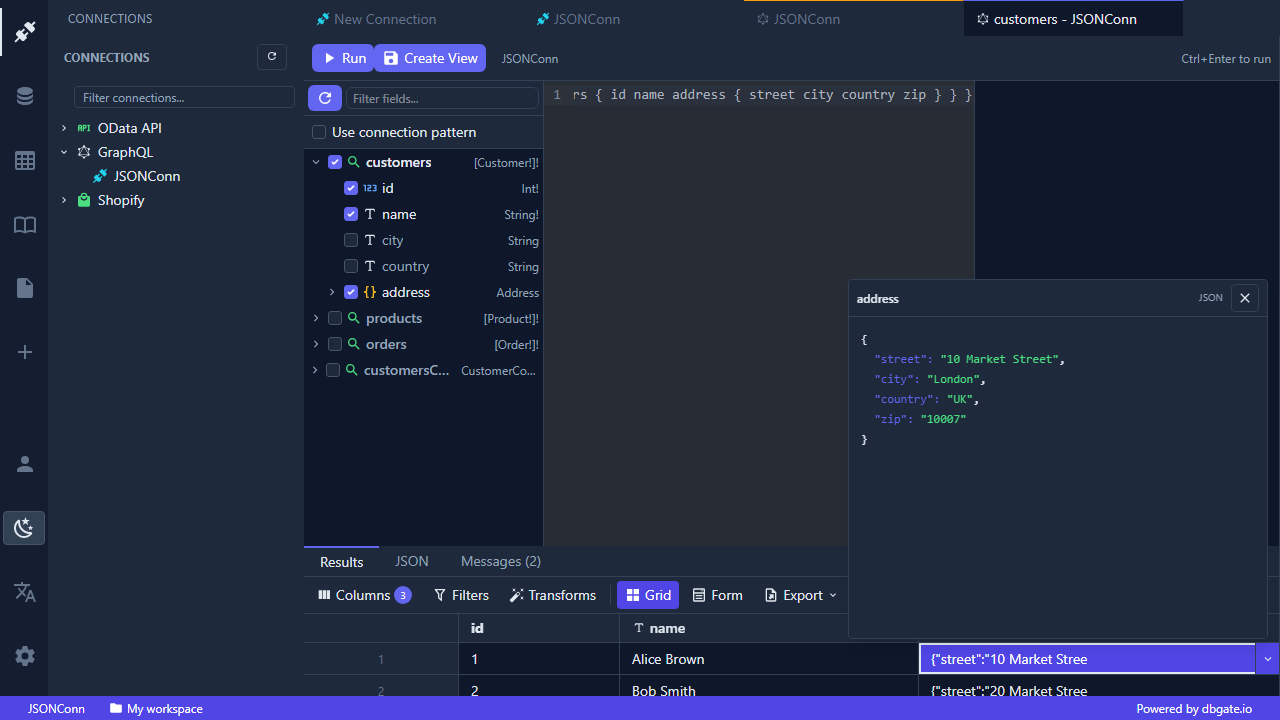
Task: Expand the OData API connection
Action: pyautogui.click(x=64, y=128)
